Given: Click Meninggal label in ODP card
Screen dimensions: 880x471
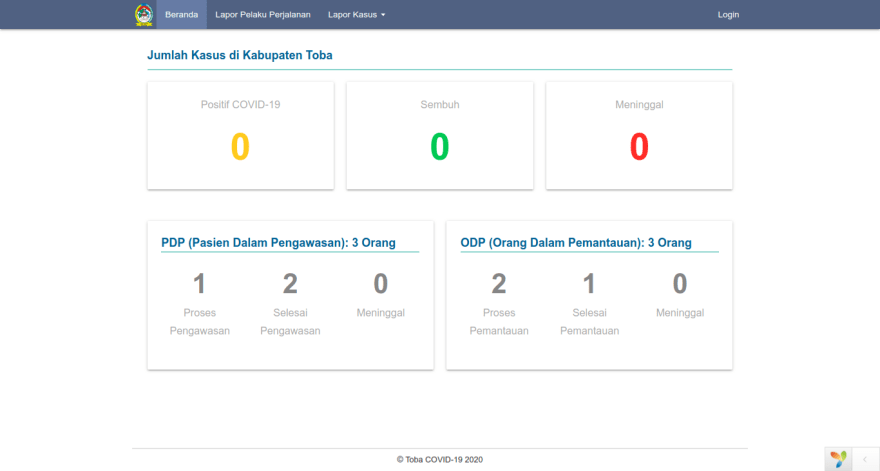Looking at the screenshot, I should coord(680,313).
